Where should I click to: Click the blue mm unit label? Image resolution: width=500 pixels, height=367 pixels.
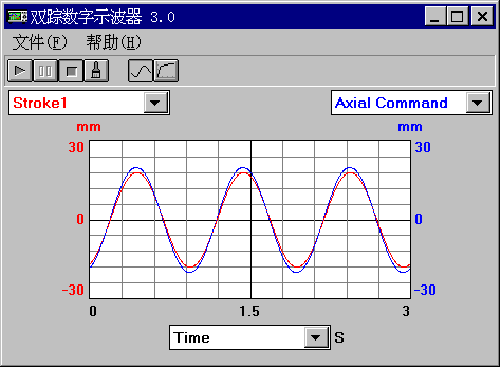[410, 127]
